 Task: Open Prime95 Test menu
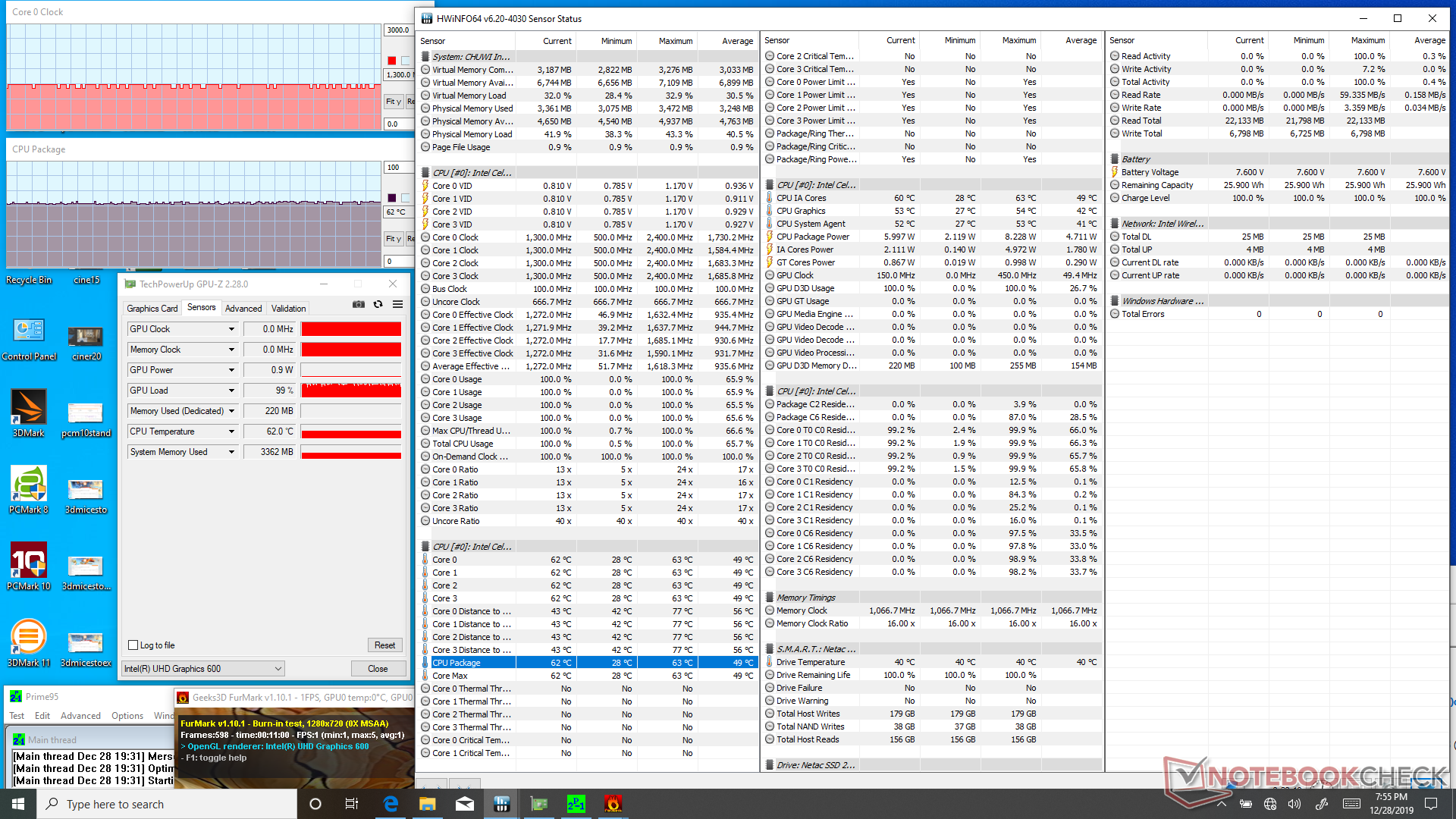tap(17, 716)
